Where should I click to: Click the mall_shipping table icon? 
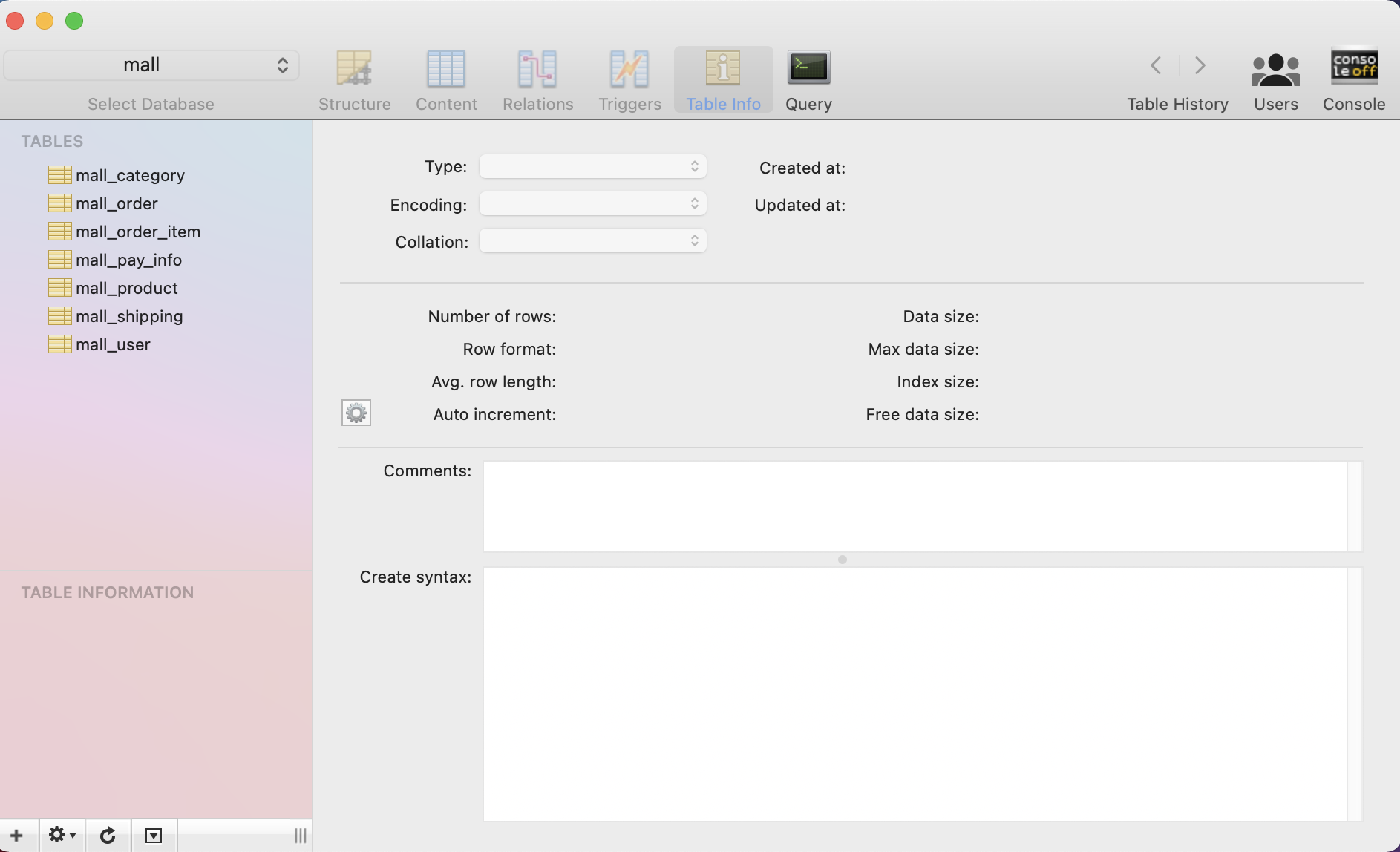(60, 315)
